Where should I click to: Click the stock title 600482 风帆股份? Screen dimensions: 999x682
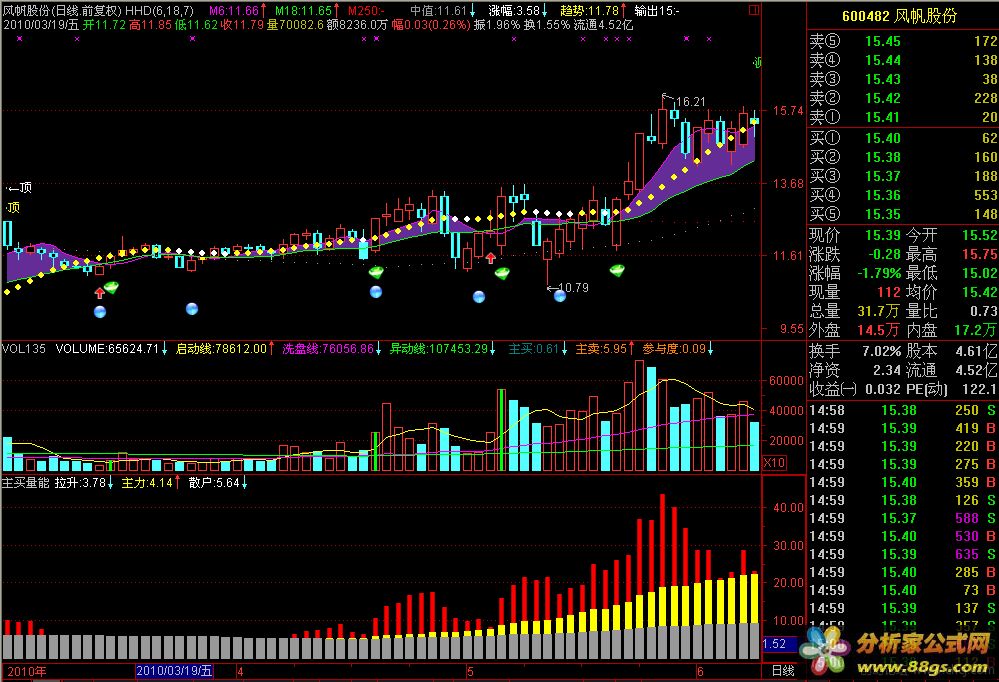(900, 16)
